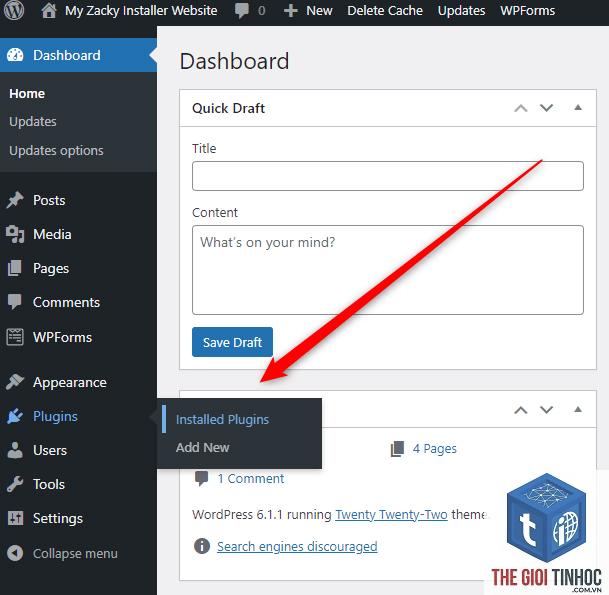This screenshot has width=609, height=595.
Task: Move the second widget down
Action: click(546, 410)
